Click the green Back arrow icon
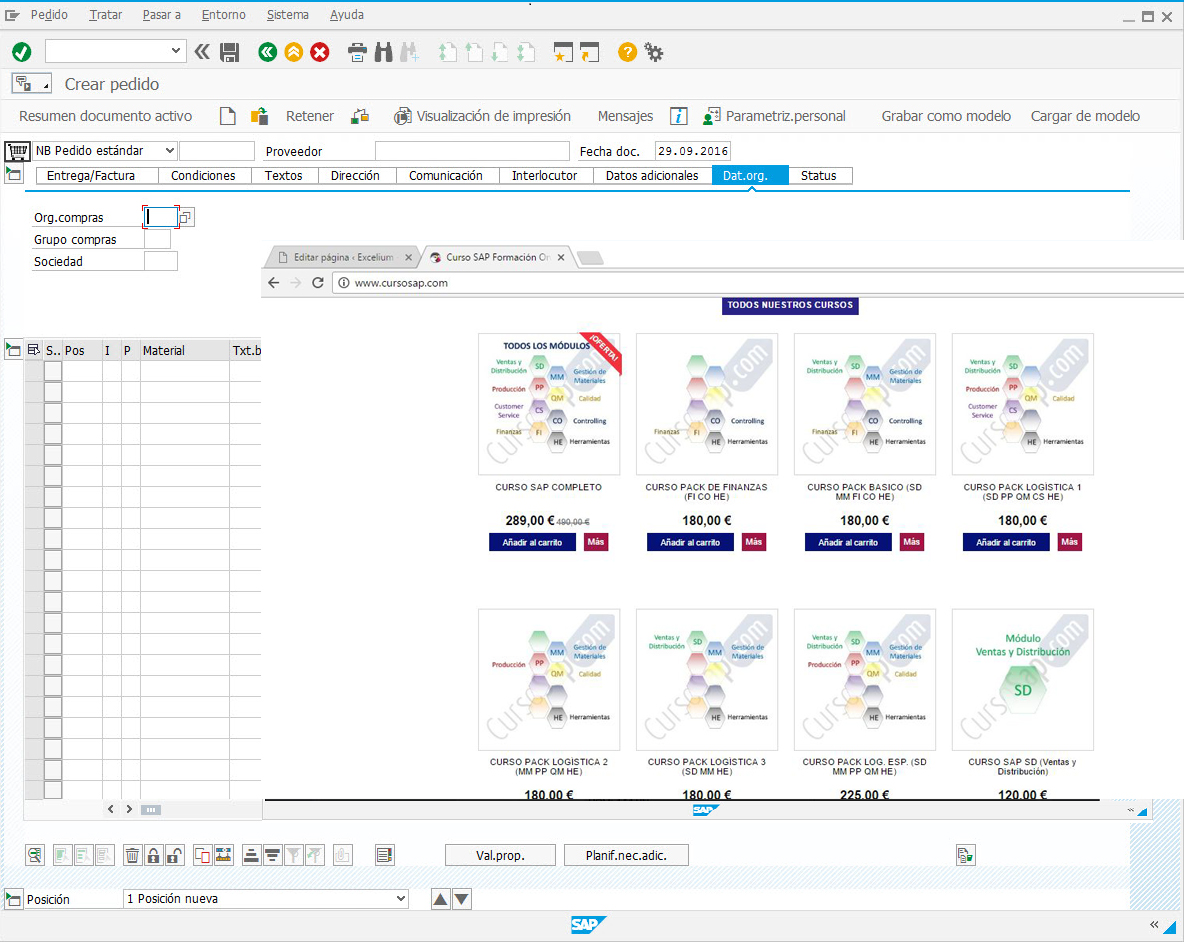 (267, 52)
